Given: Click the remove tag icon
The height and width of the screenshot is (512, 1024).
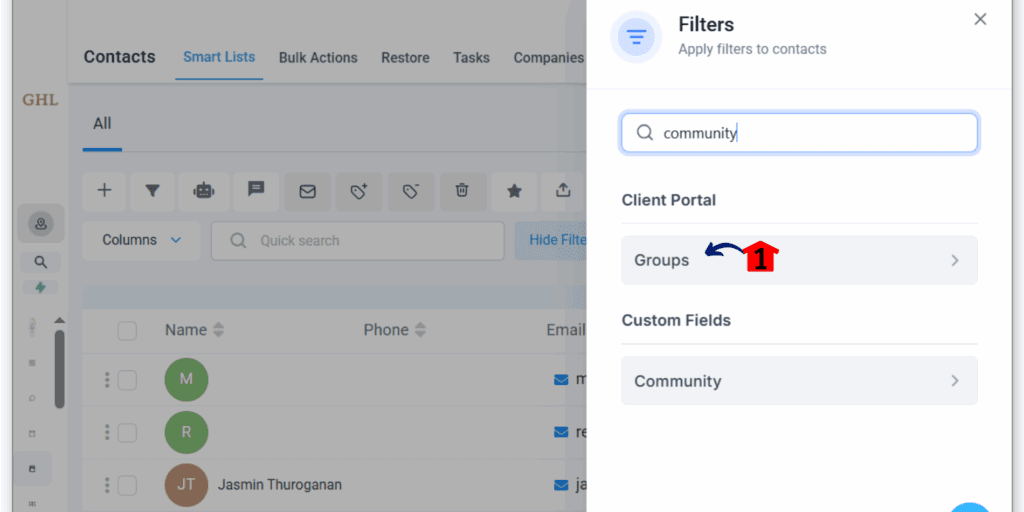Looking at the screenshot, I should click(411, 191).
